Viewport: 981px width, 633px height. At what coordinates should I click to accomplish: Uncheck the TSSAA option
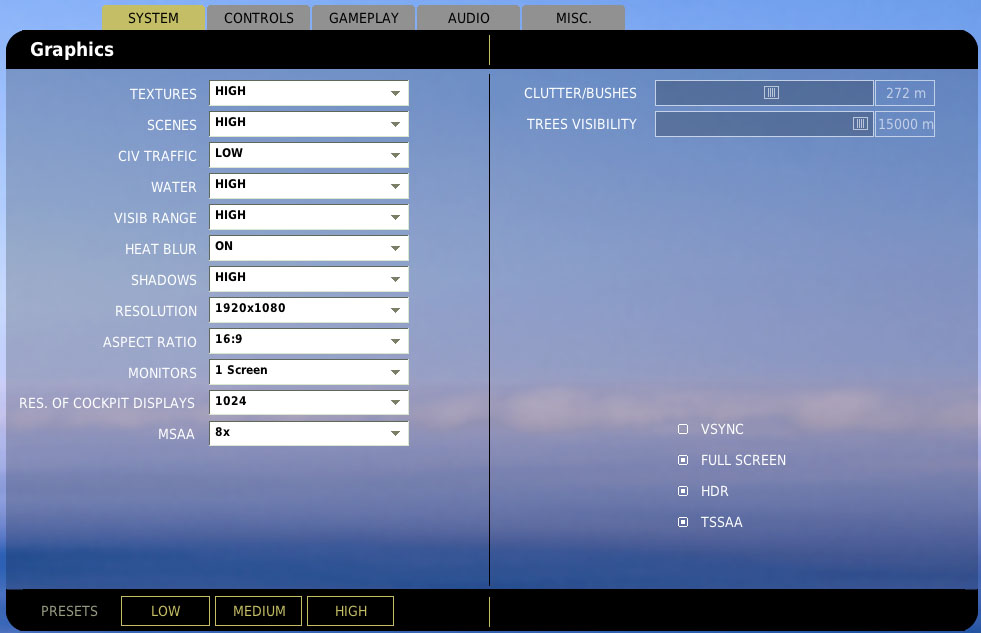coord(683,522)
